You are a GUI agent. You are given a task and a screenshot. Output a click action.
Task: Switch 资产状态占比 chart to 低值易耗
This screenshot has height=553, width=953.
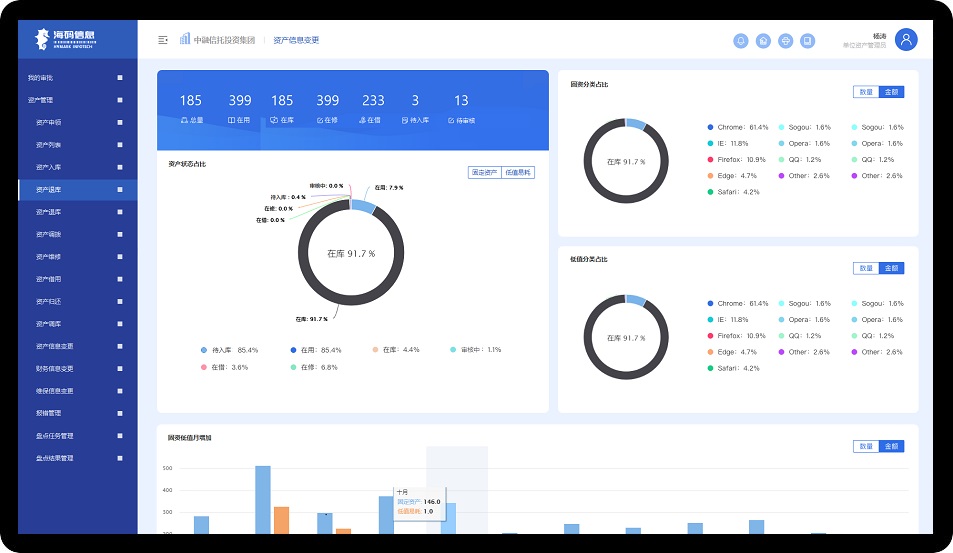click(518, 172)
